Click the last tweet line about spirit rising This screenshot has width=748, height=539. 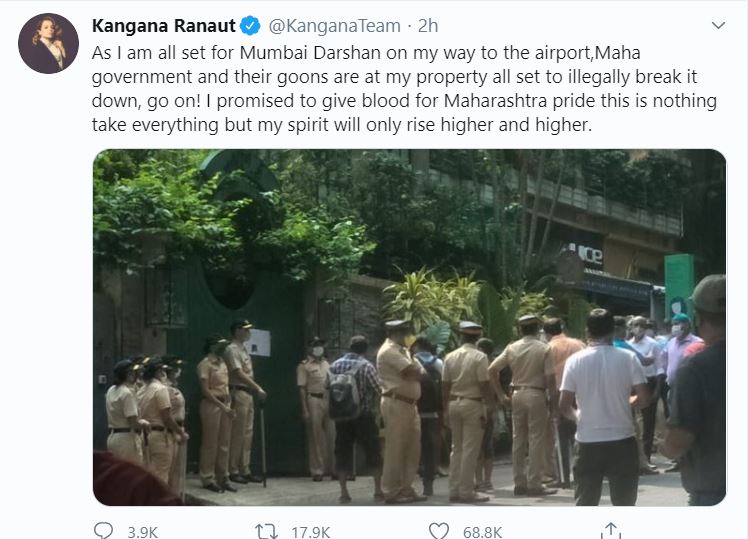(342, 125)
